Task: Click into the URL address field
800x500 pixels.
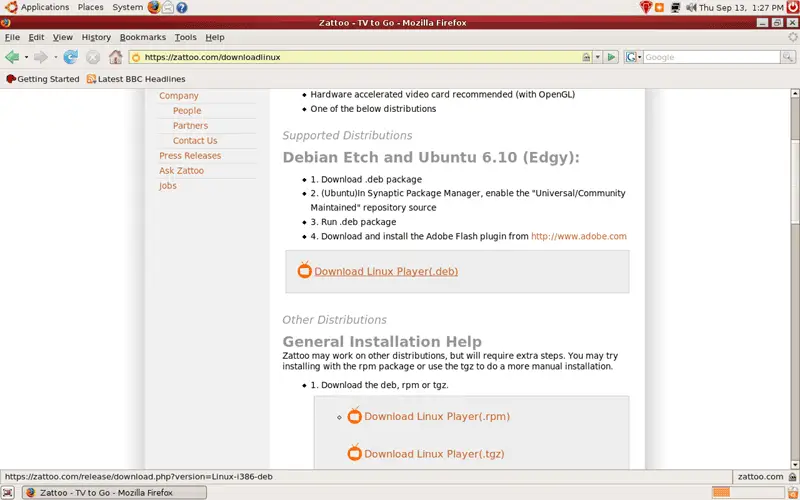Action: (362, 57)
